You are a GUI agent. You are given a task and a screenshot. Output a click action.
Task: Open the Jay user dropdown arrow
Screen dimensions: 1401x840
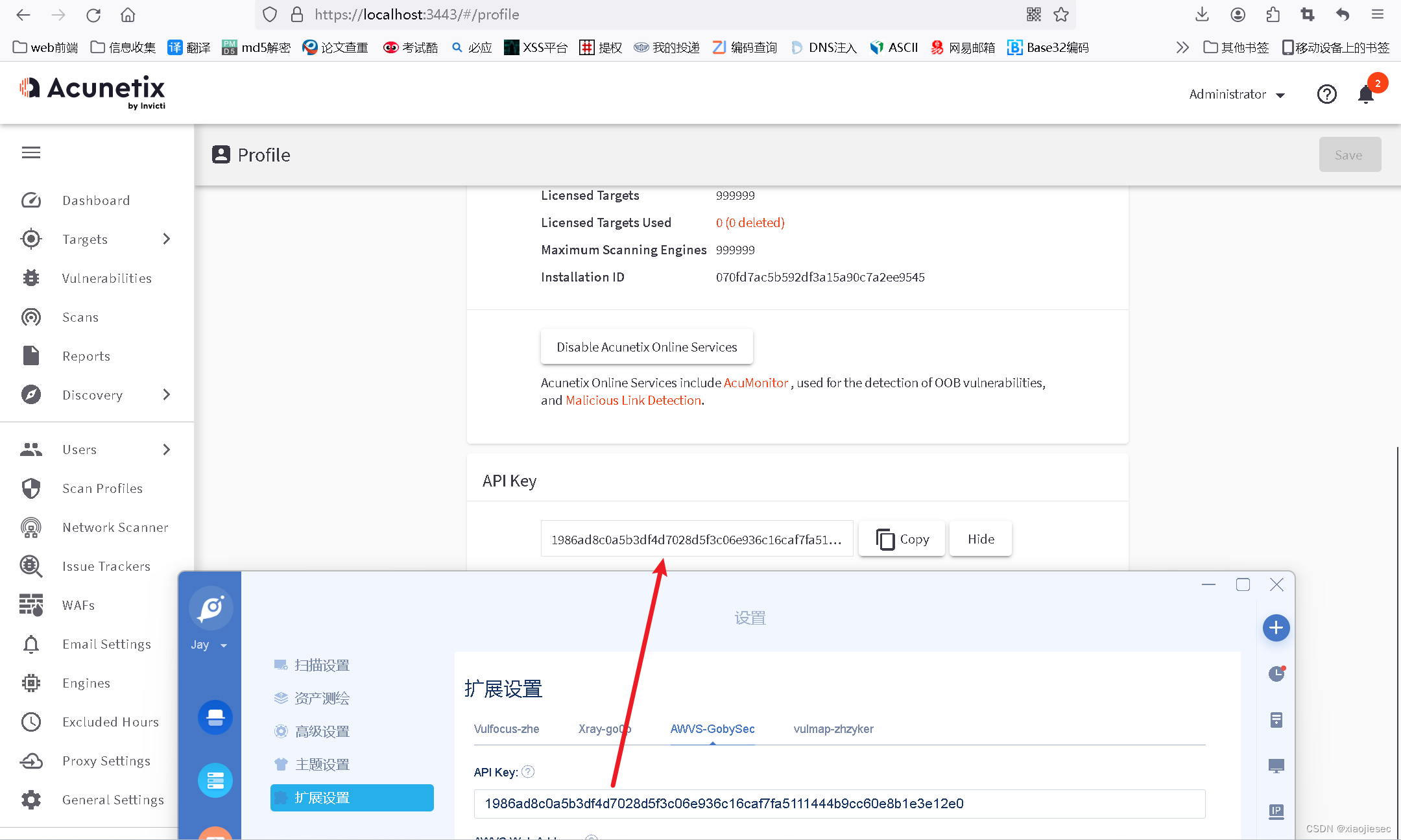(x=224, y=645)
